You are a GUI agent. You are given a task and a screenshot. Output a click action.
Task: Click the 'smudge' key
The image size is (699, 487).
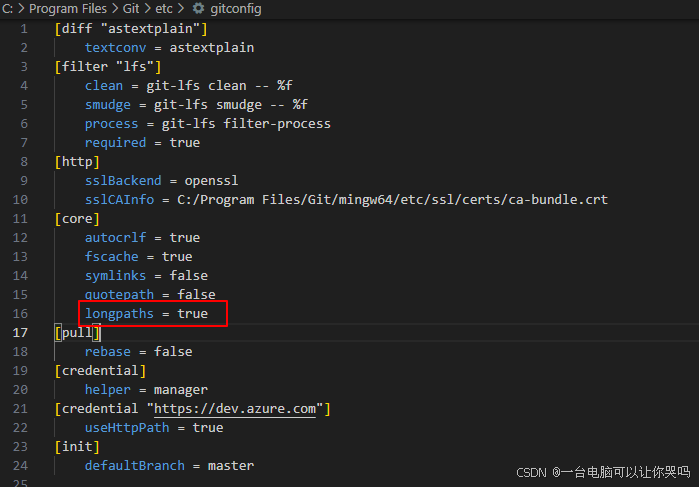[108, 105]
